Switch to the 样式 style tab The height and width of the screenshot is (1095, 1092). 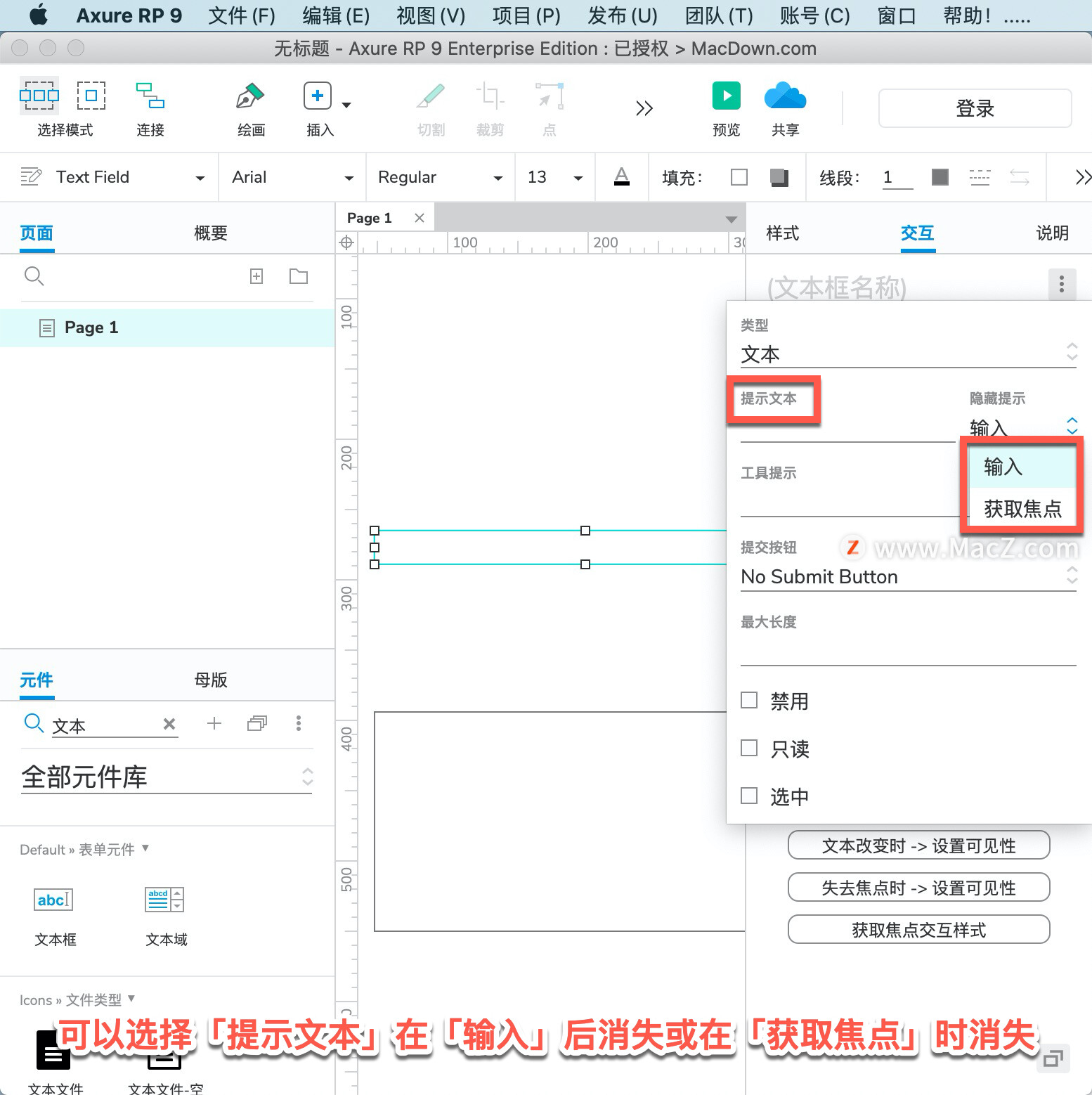click(783, 233)
